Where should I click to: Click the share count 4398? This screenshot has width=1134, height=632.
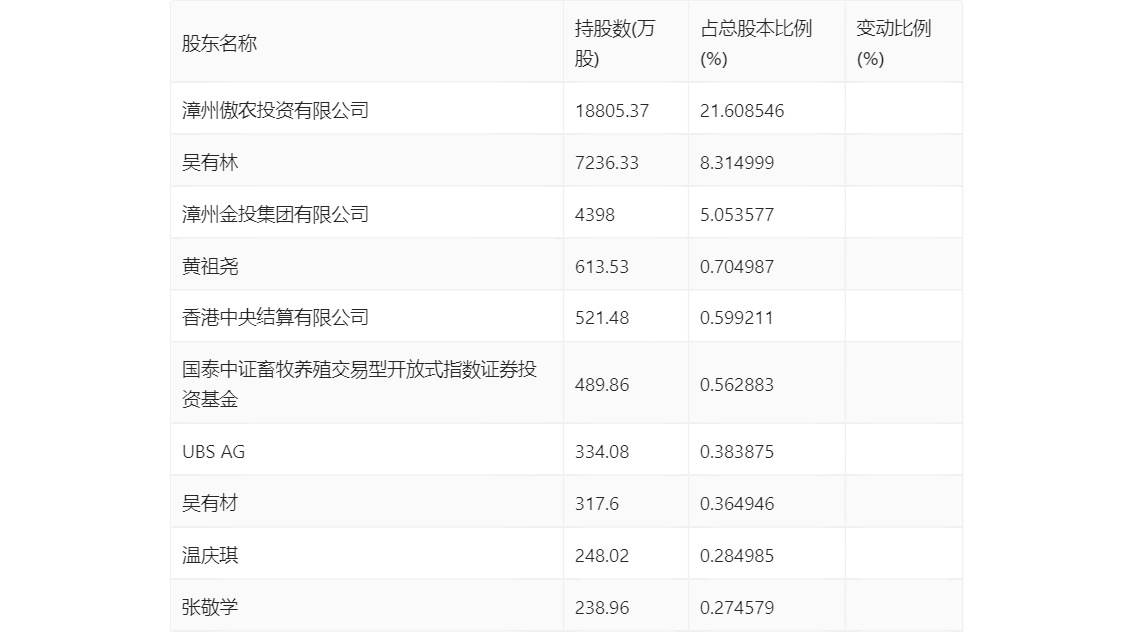click(x=595, y=215)
